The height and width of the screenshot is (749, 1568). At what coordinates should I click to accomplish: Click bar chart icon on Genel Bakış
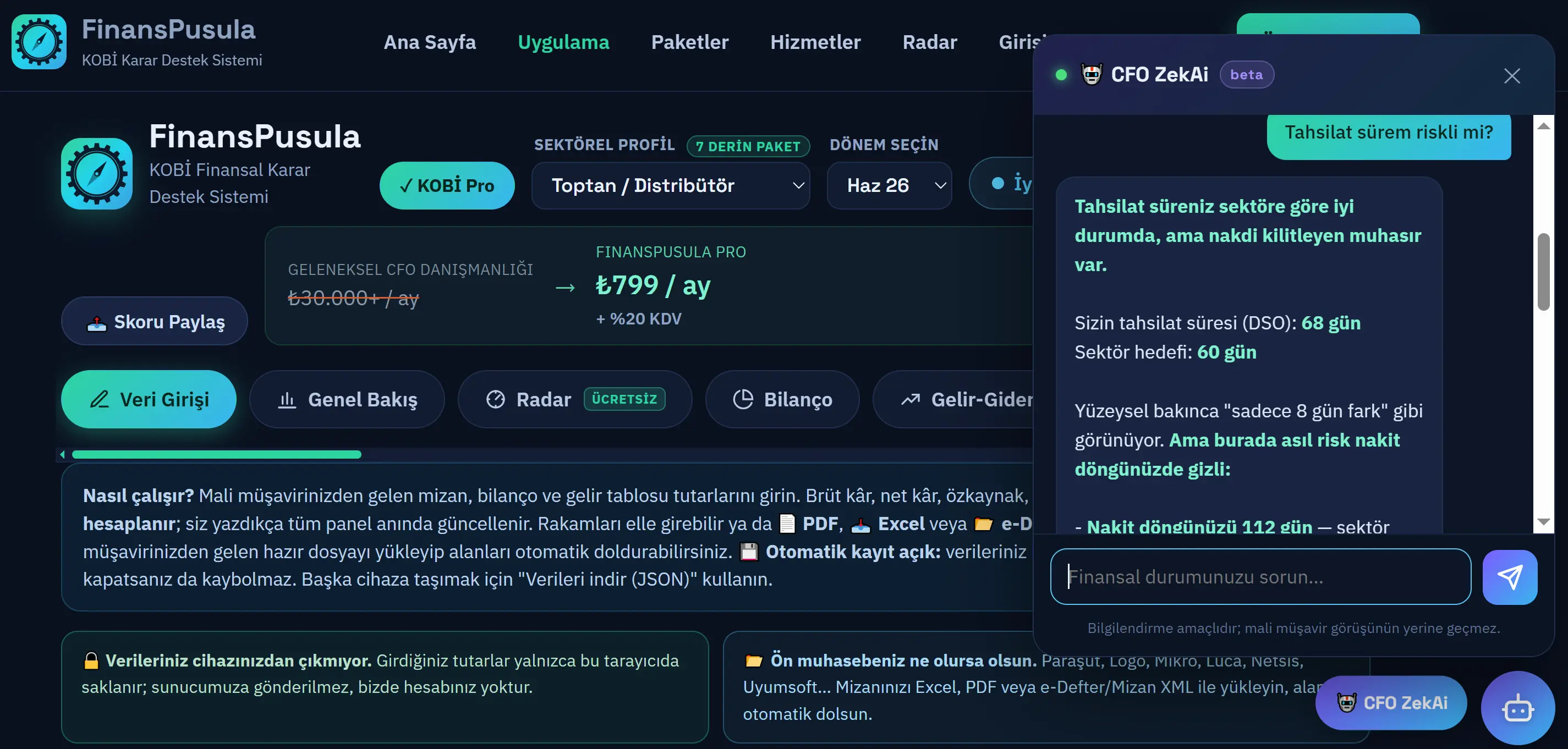(x=287, y=400)
